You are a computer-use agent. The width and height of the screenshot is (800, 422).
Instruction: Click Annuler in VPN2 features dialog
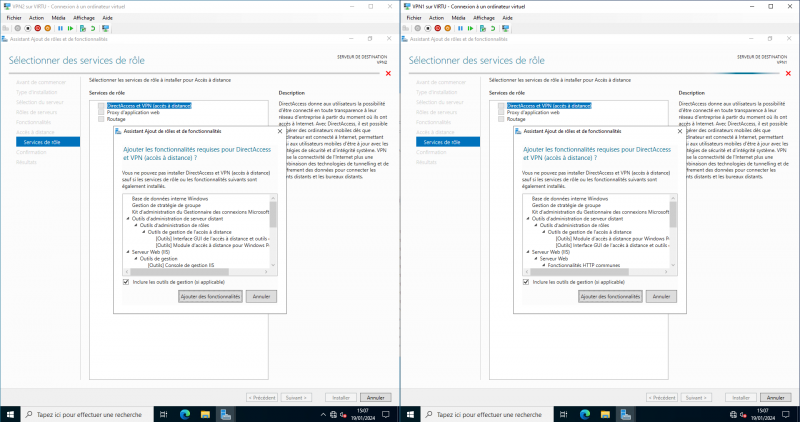261,296
